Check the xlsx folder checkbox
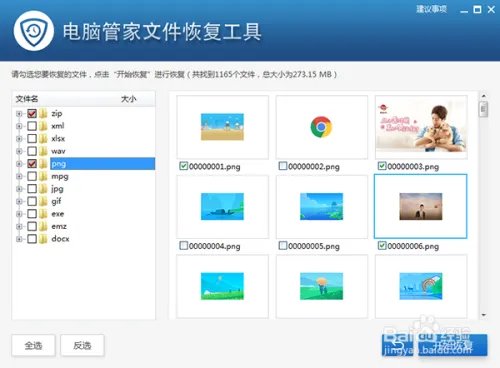 32,139
